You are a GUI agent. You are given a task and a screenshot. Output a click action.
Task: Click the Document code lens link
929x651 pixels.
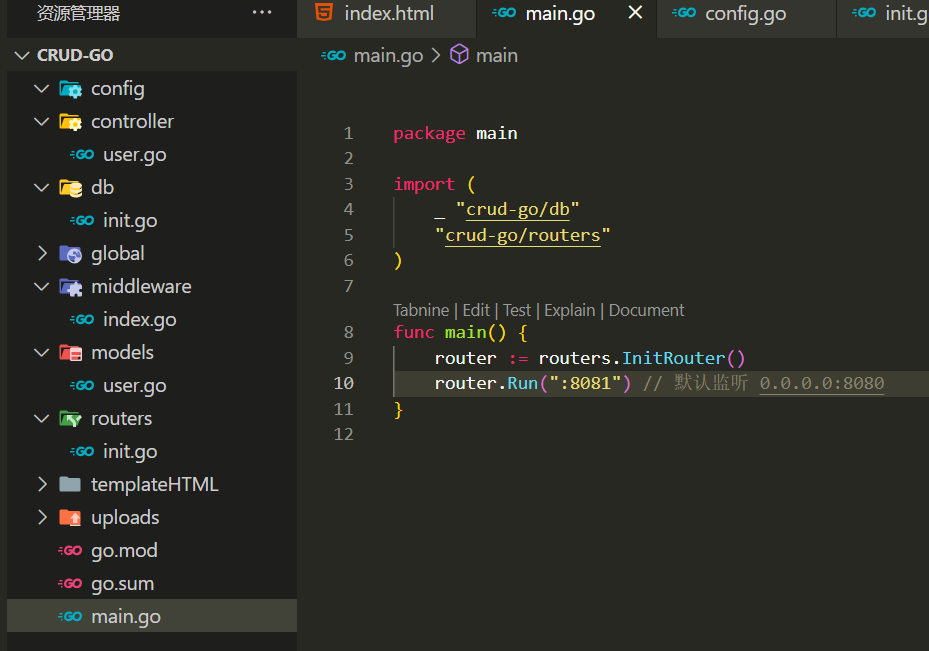646,310
